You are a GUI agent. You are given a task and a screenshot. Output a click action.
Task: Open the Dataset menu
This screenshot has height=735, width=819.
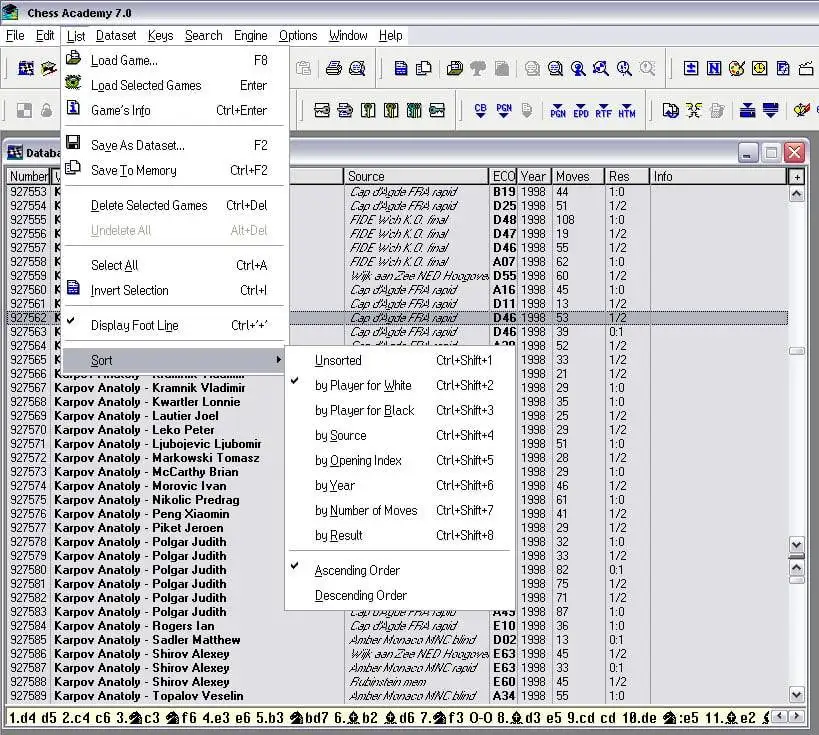[116, 35]
